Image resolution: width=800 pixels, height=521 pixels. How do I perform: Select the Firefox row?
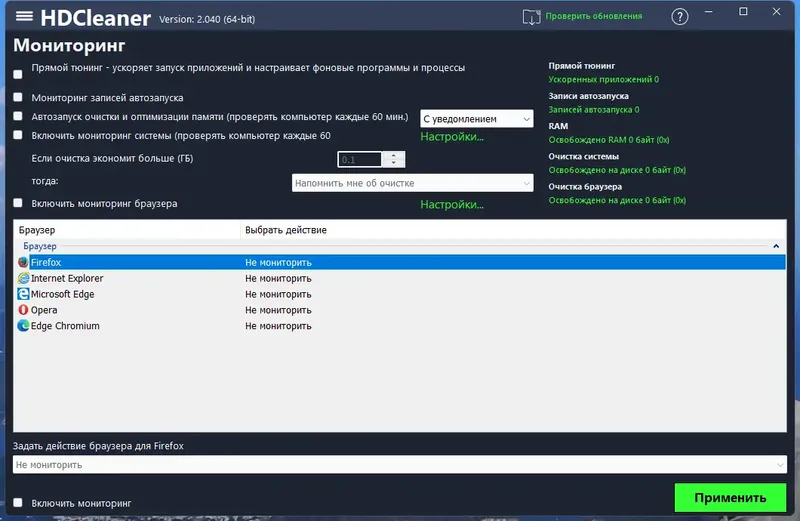tap(400, 262)
